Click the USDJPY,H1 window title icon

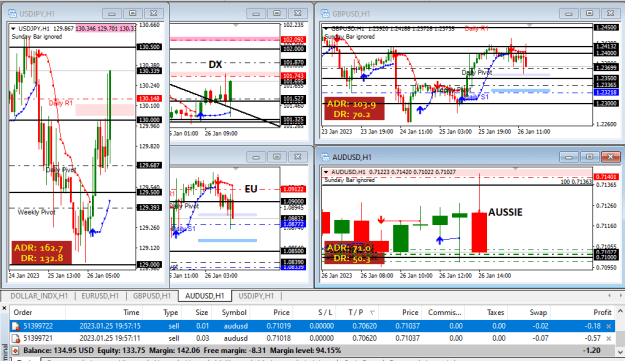tap(13, 14)
